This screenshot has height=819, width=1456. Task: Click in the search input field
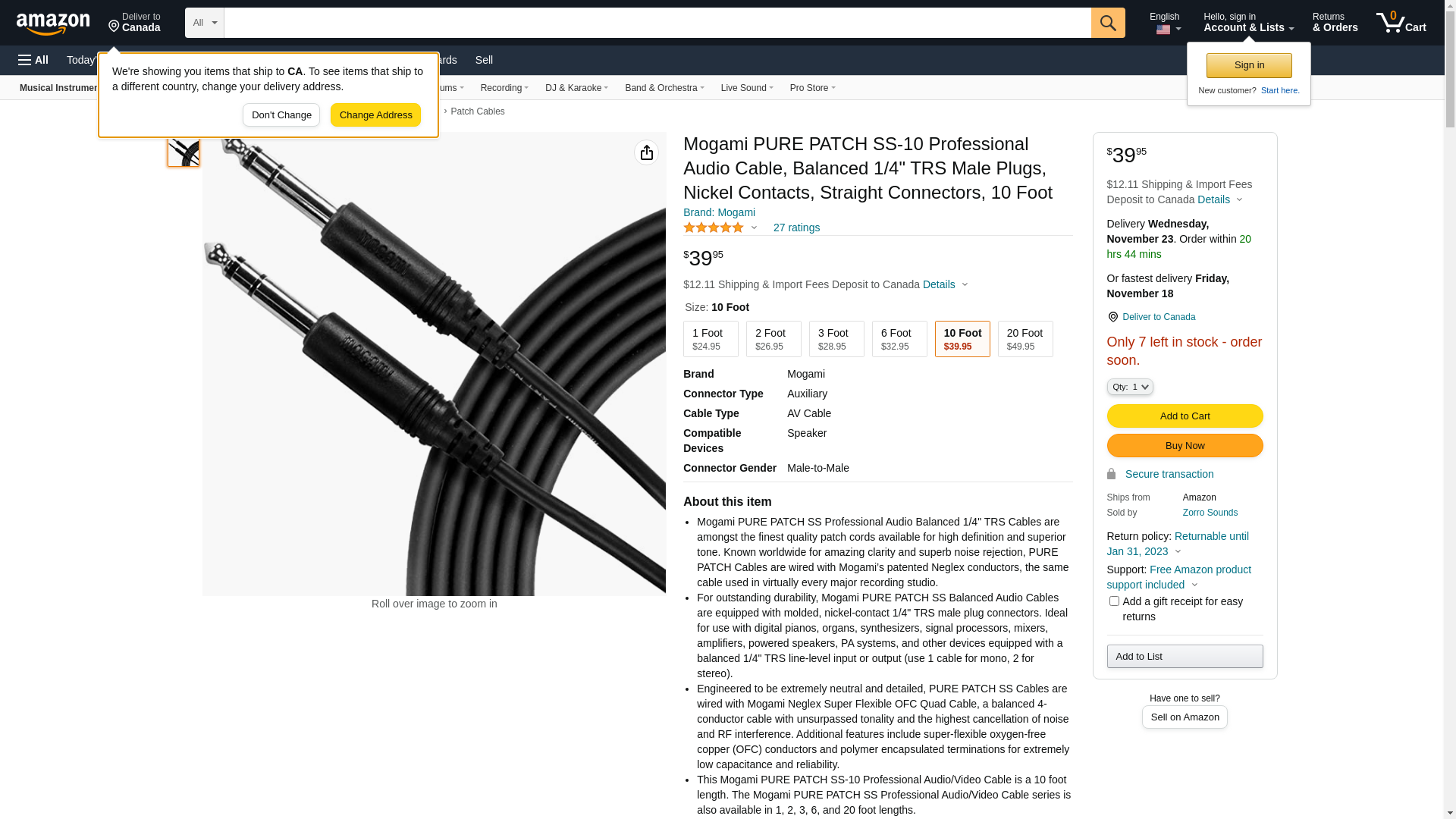pyautogui.click(x=657, y=23)
